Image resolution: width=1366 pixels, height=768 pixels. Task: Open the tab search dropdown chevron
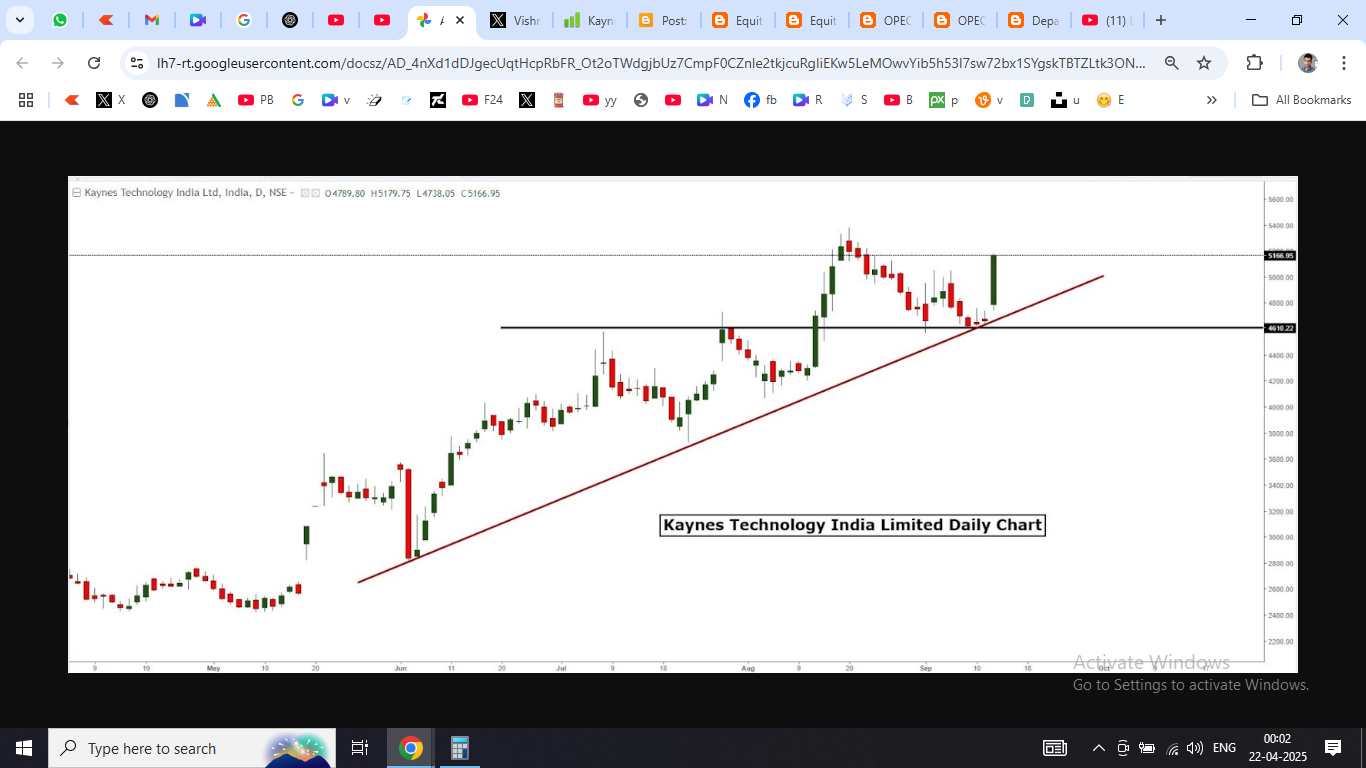(20, 20)
